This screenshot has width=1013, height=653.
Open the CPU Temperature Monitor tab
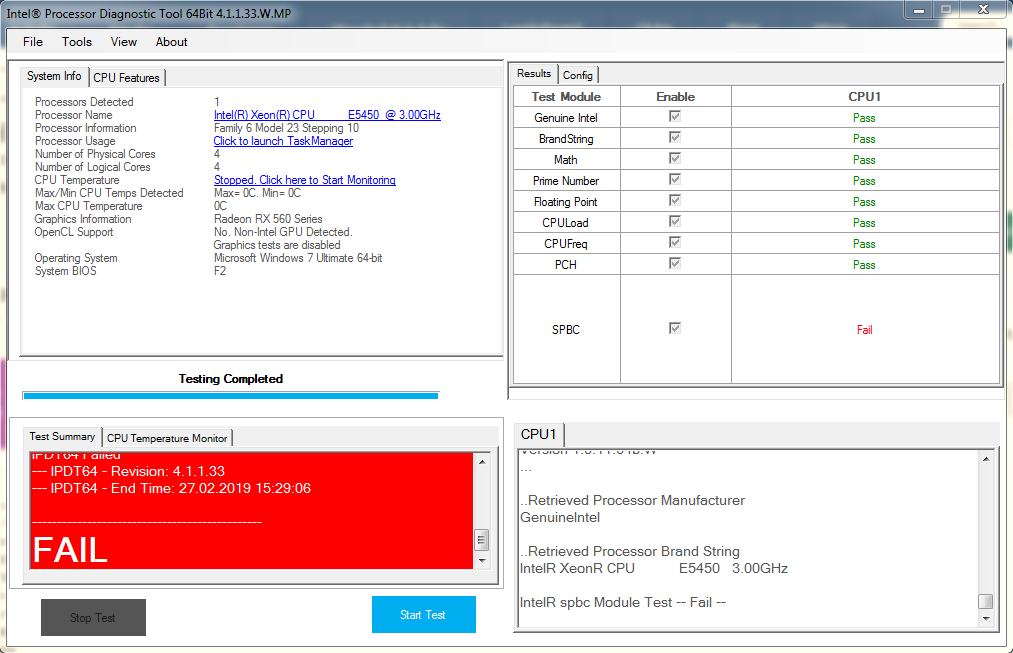pos(167,438)
